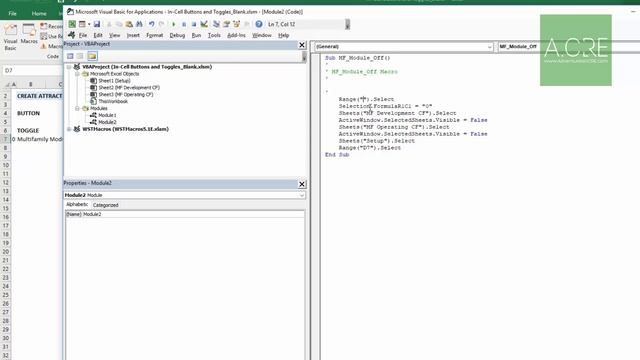The image size is (640, 360).
Task: Click the Visual Basic button in Excel ribbon
Action: [x=10, y=37]
